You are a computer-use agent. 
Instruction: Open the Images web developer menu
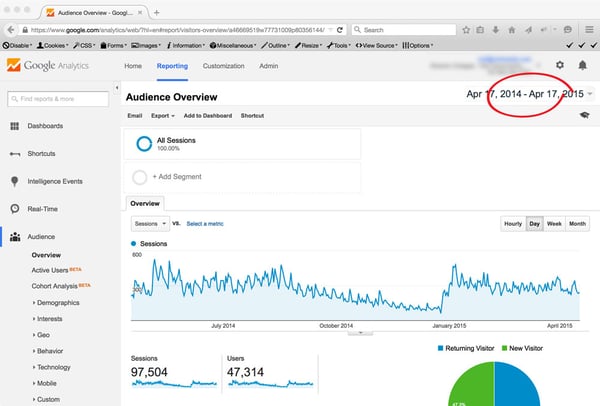click(x=146, y=46)
